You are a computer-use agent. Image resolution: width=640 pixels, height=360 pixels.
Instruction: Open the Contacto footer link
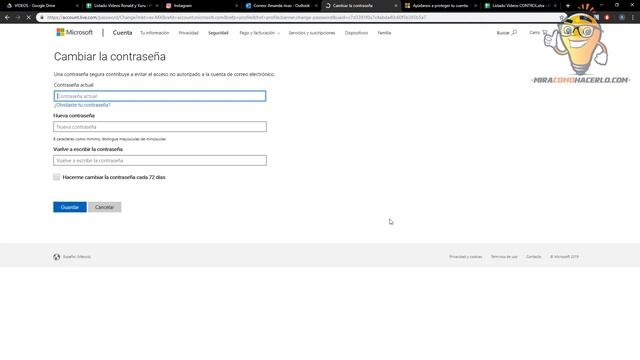pos(533,257)
